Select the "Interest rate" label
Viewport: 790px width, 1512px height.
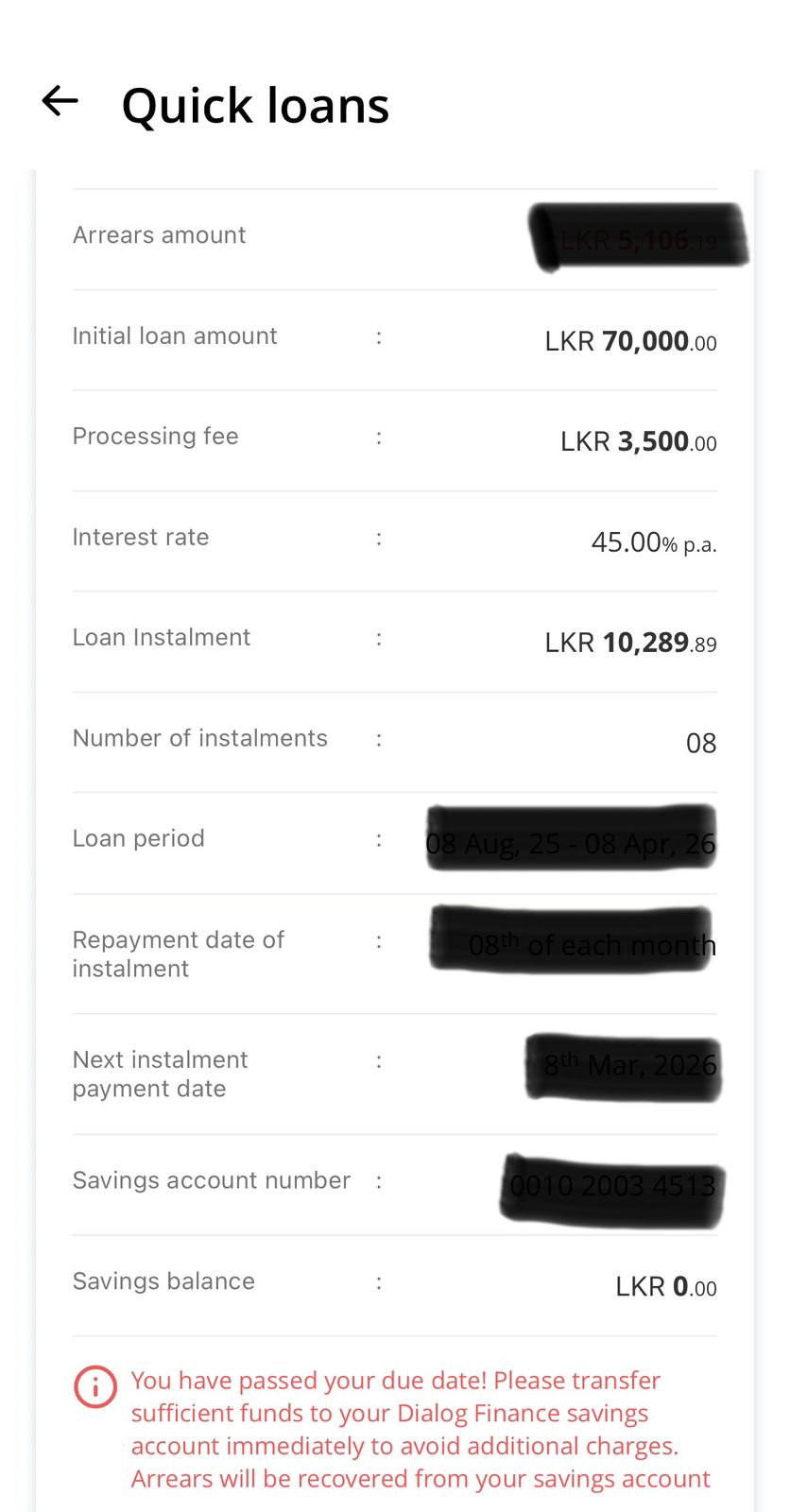pyautogui.click(x=141, y=538)
